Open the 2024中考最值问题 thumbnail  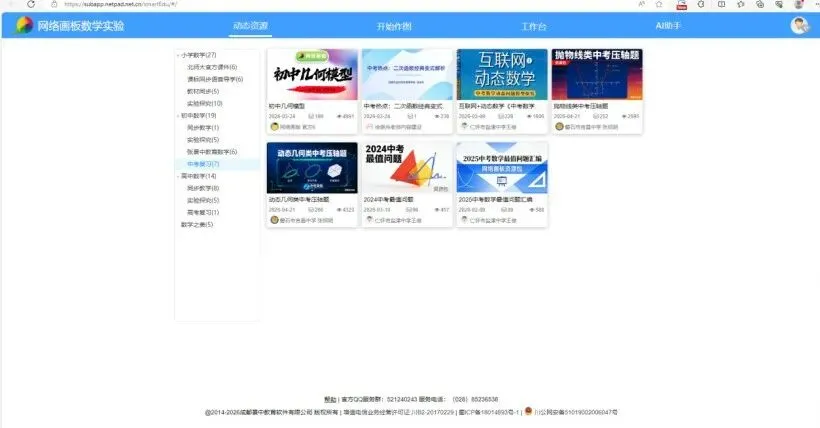click(x=407, y=168)
